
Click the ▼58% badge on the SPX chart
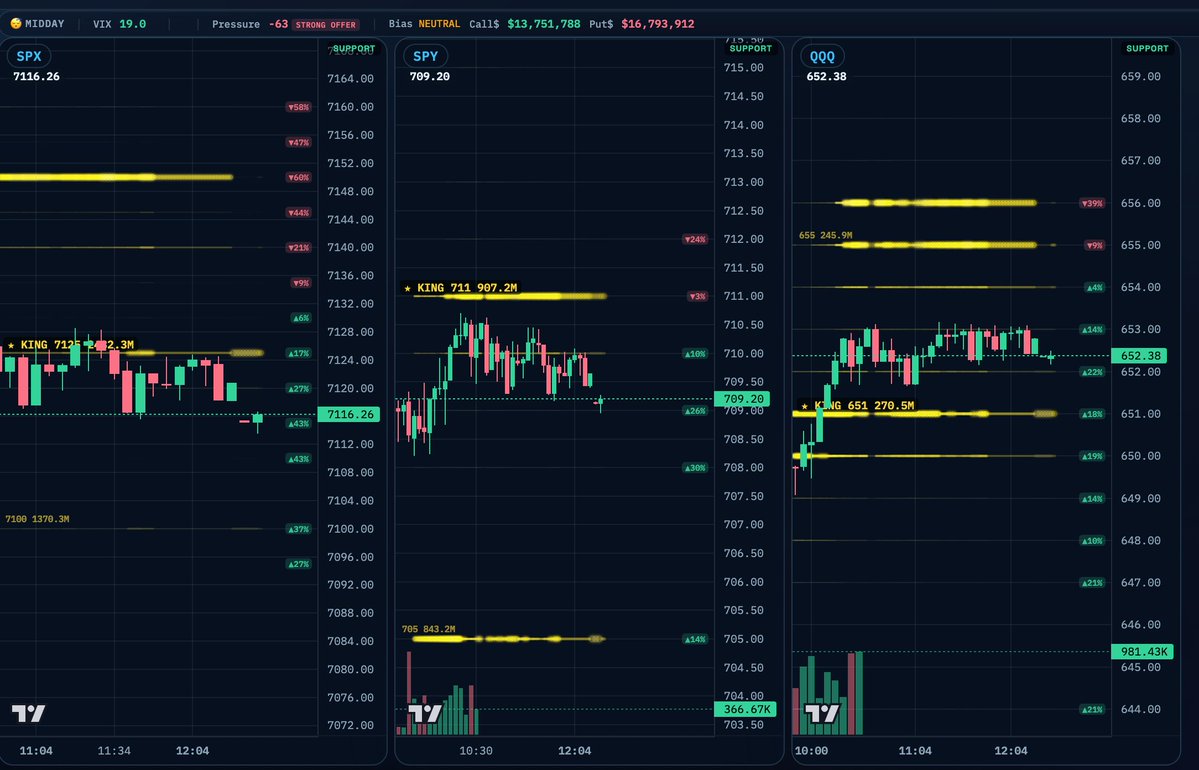(x=298, y=107)
